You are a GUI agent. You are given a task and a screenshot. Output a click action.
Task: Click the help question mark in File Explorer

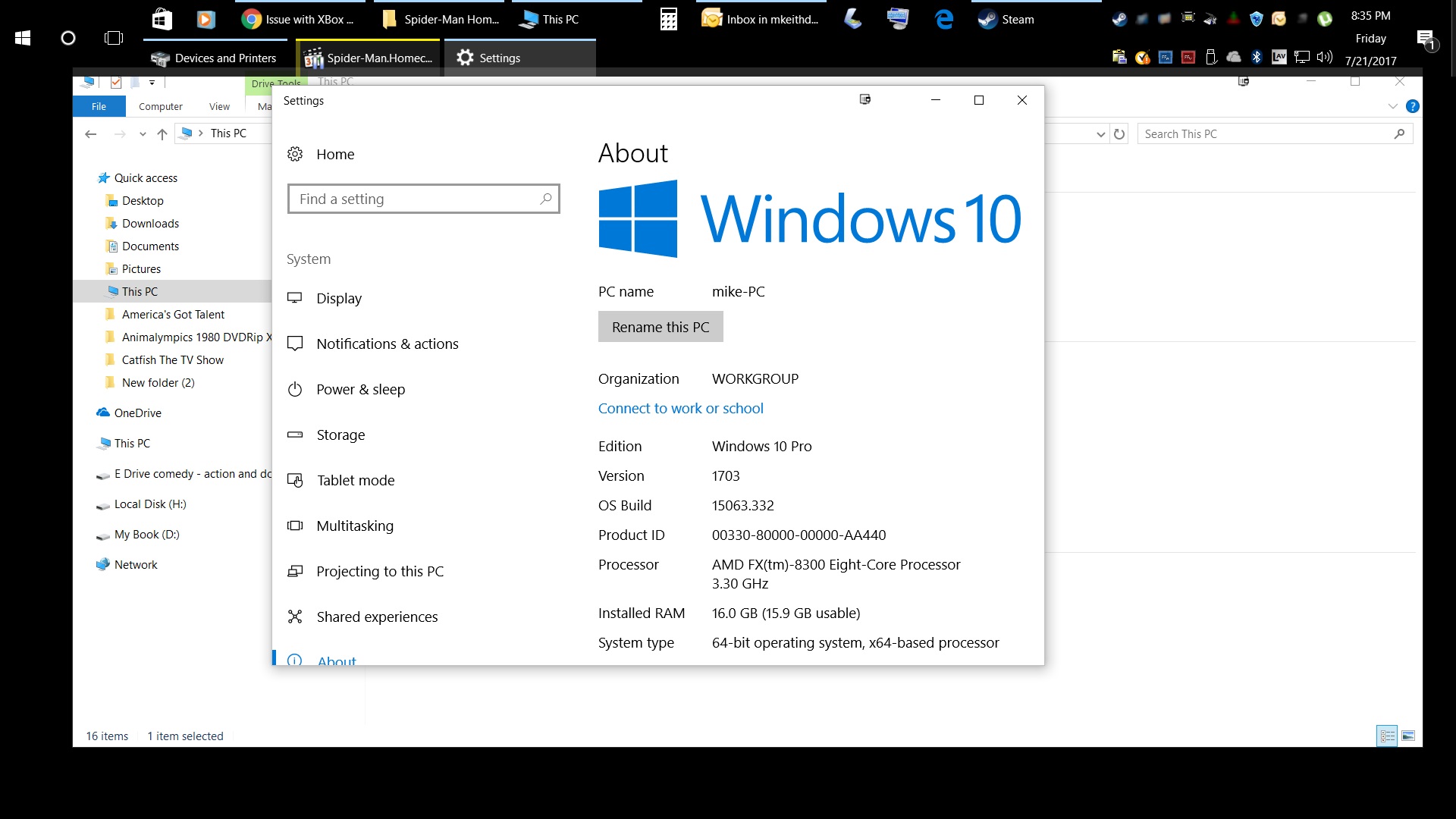point(1412,106)
